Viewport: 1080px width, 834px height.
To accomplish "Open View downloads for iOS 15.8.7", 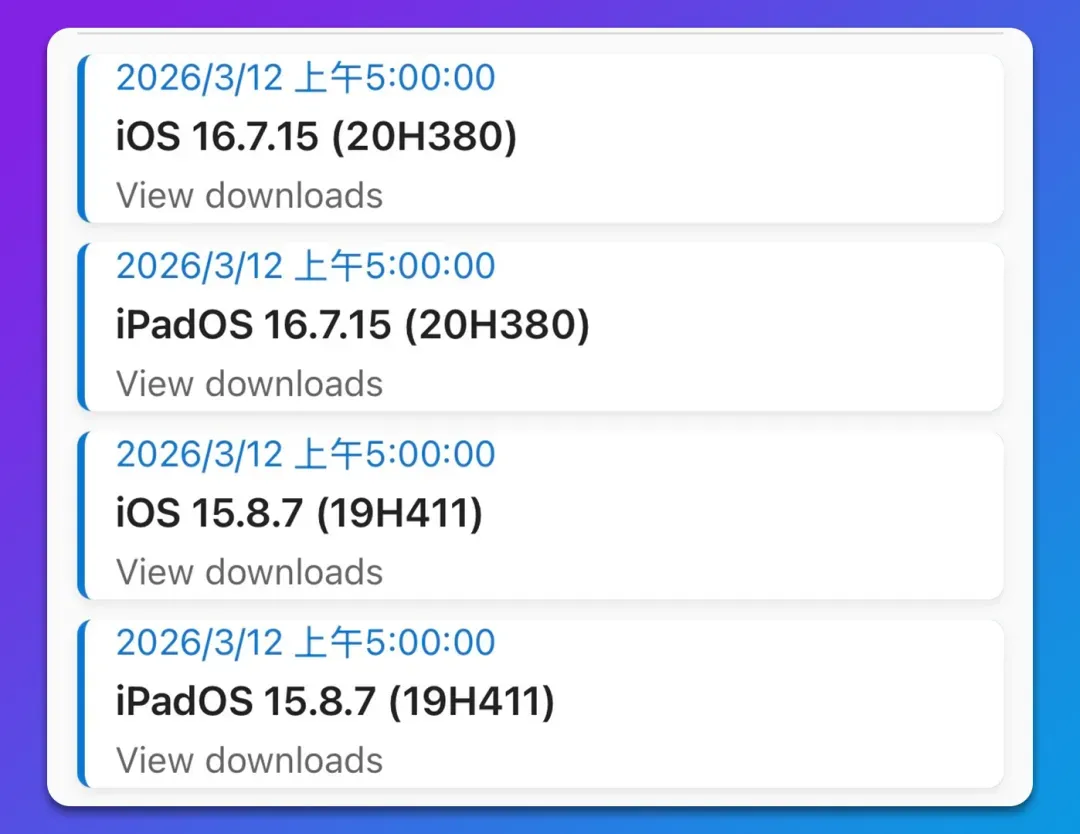I will click(x=249, y=572).
